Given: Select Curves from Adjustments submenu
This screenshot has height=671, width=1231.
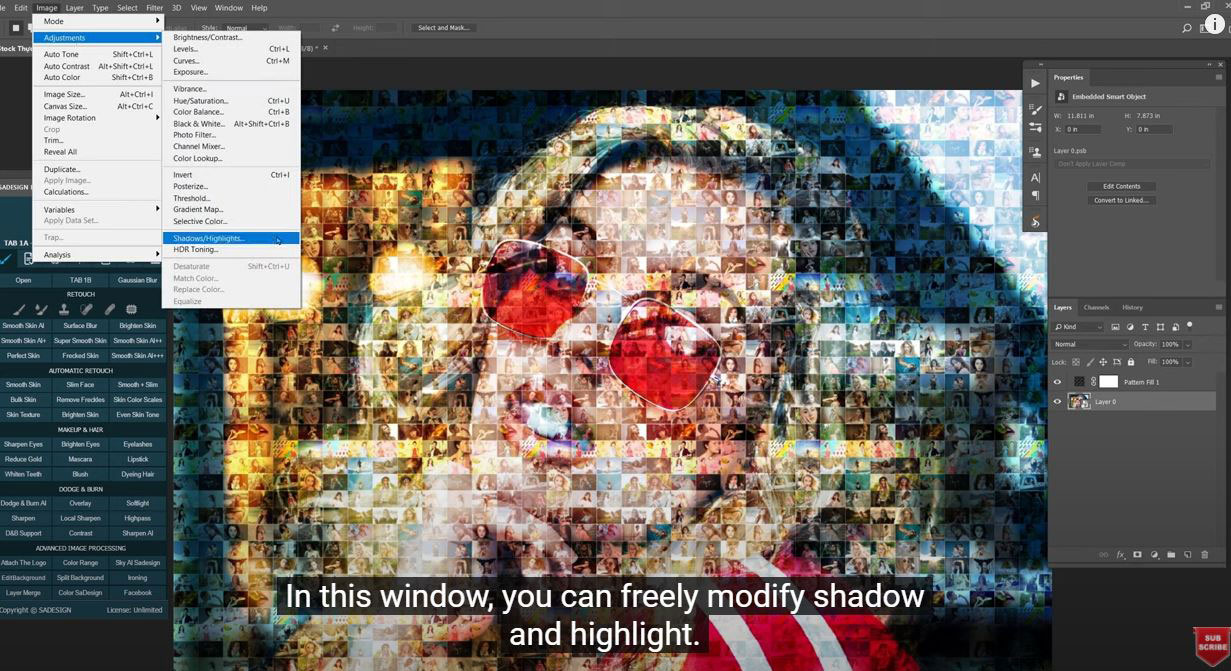Looking at the screenshot, I should tap(231, 61).
